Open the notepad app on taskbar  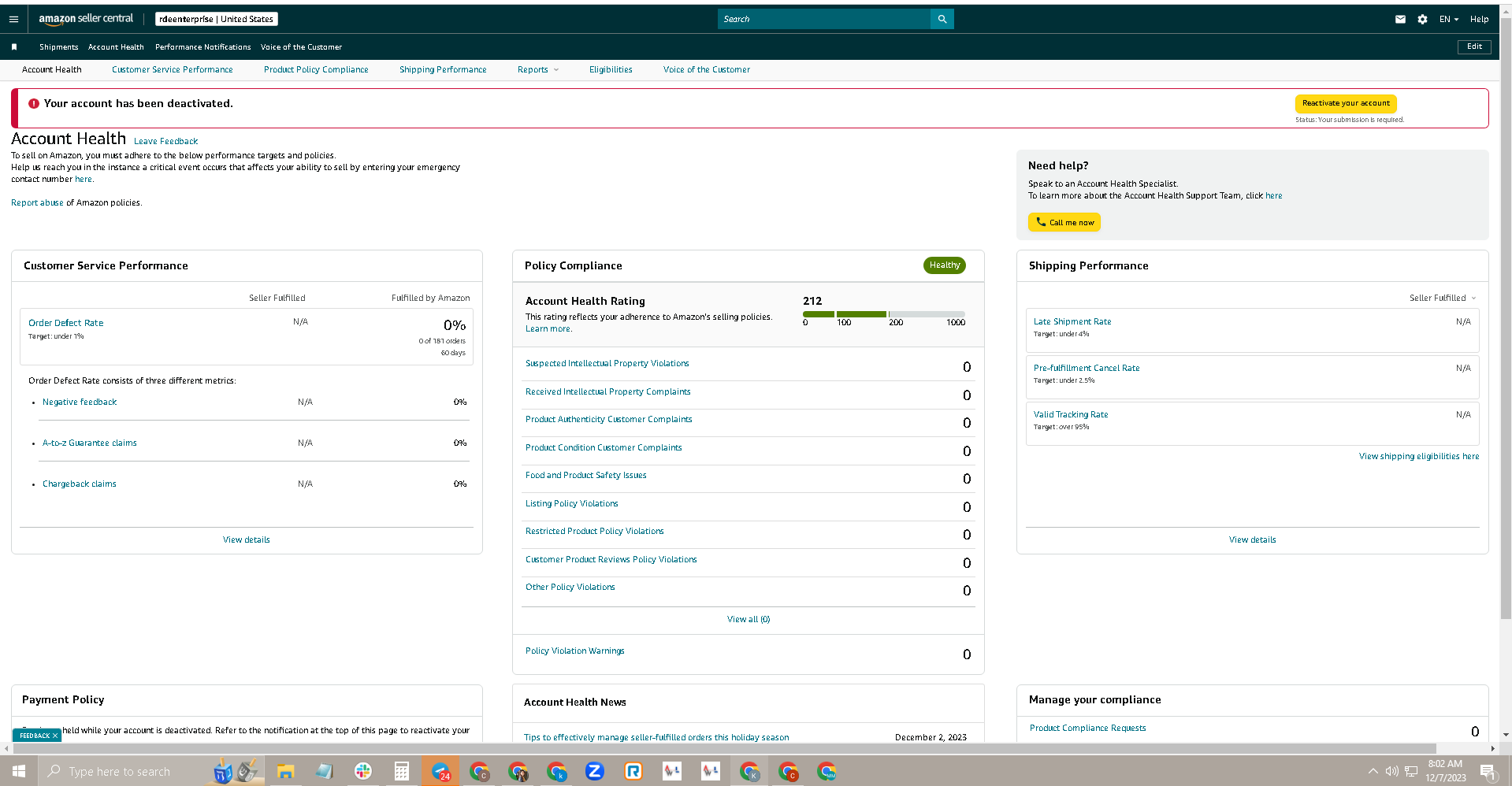click(325, 771)
